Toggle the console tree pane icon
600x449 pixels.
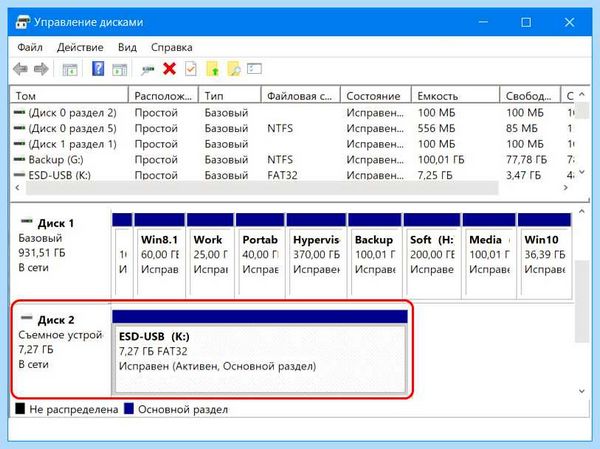coord(70,70)
